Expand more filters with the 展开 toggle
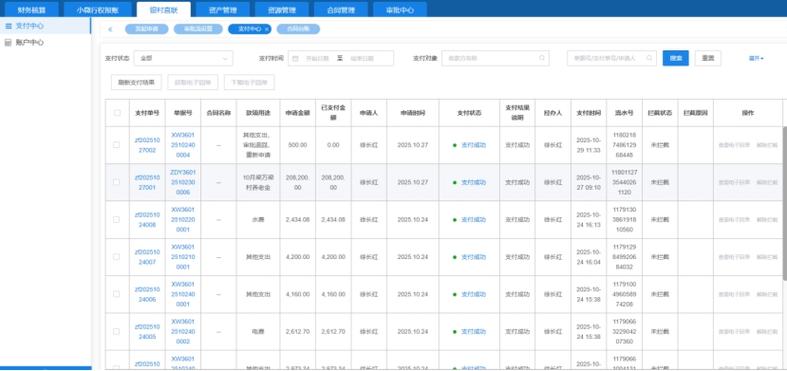The width and height of the screenshot is (787, 371). tap(756, 58)
